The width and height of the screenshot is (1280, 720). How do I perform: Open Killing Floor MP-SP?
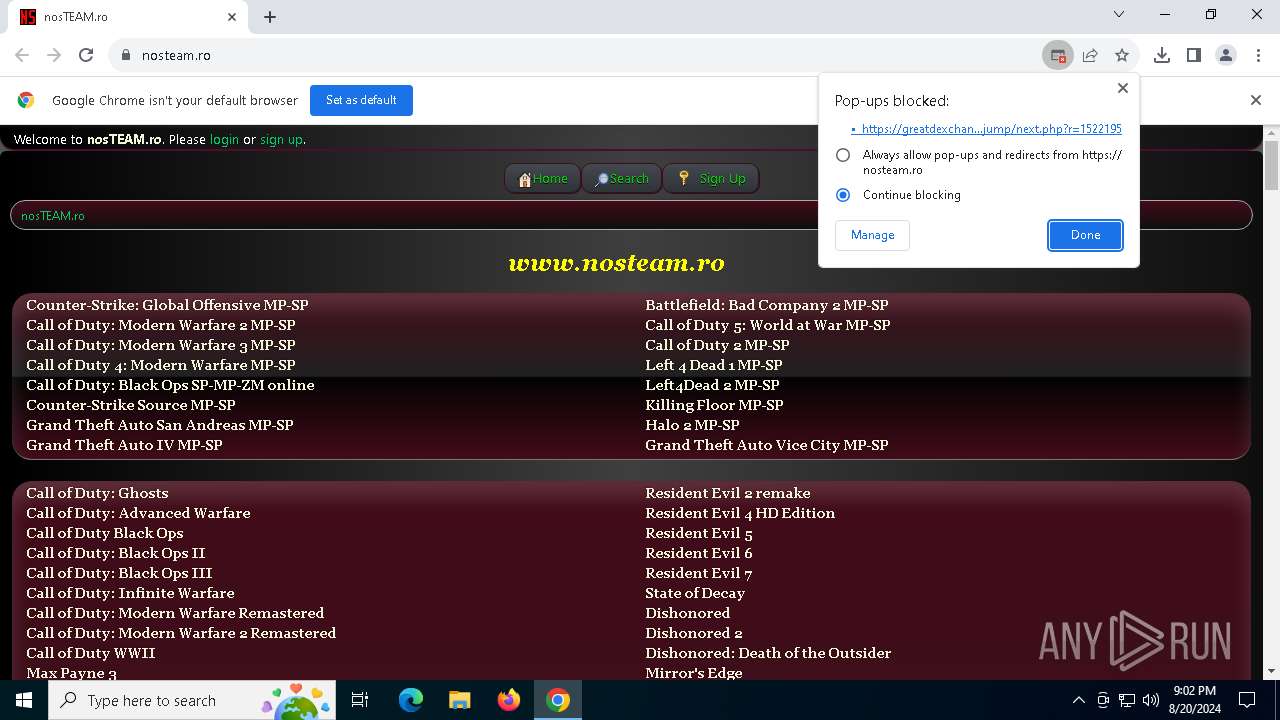714,405
